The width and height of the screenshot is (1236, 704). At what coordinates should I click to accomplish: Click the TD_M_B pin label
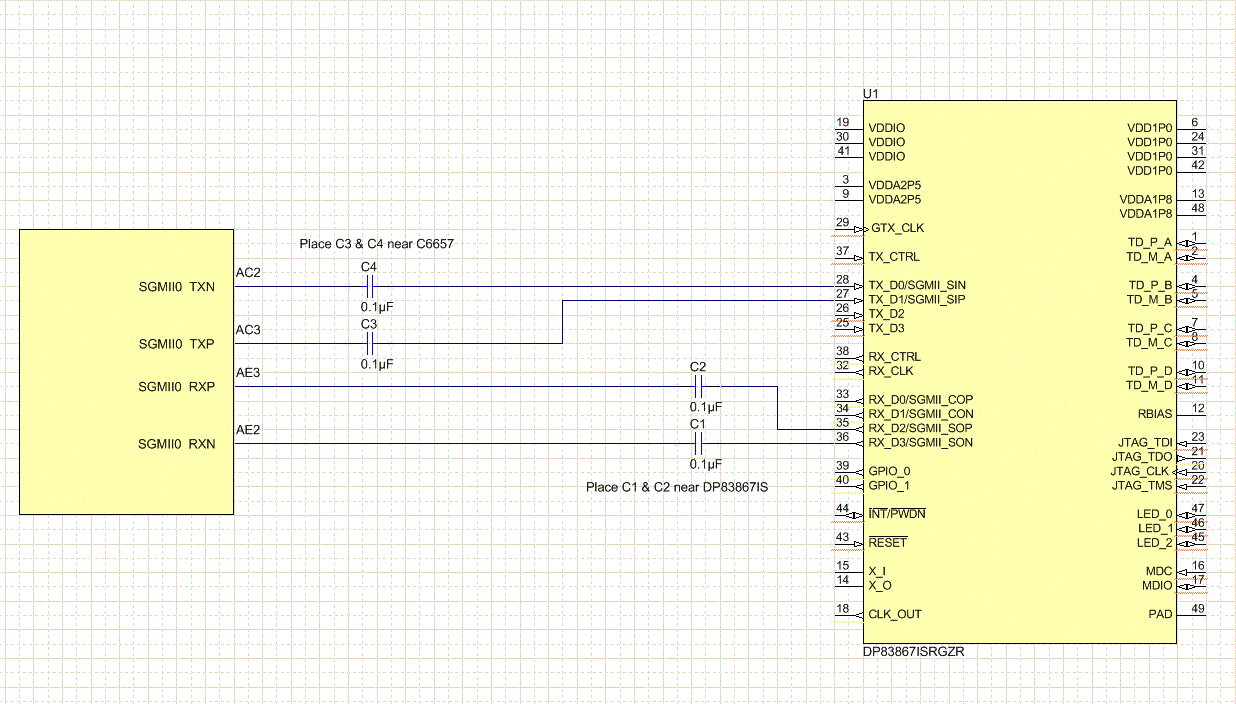[x=1149, y=299]
